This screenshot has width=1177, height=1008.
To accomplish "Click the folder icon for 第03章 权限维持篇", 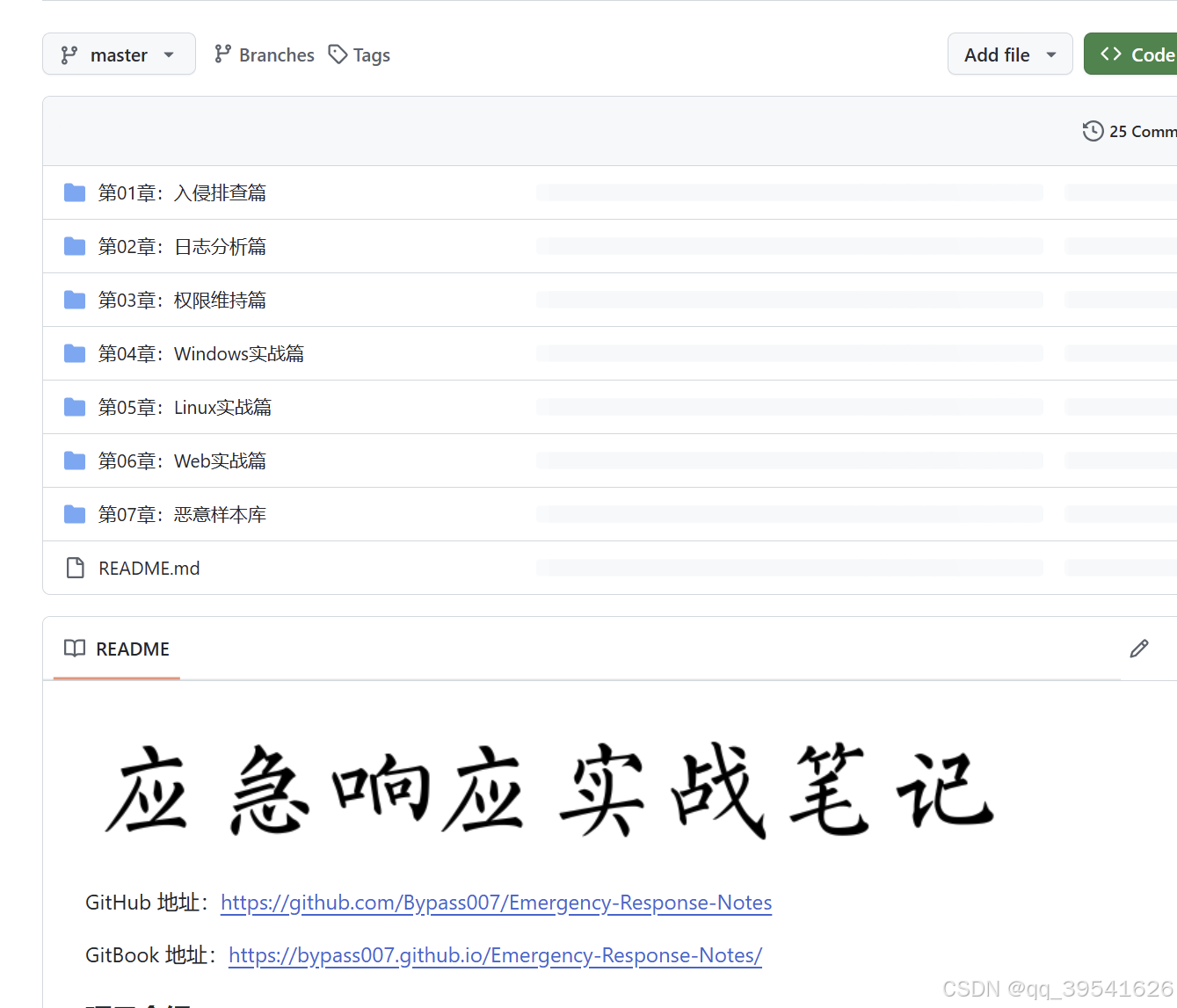I will coord(75,300).
